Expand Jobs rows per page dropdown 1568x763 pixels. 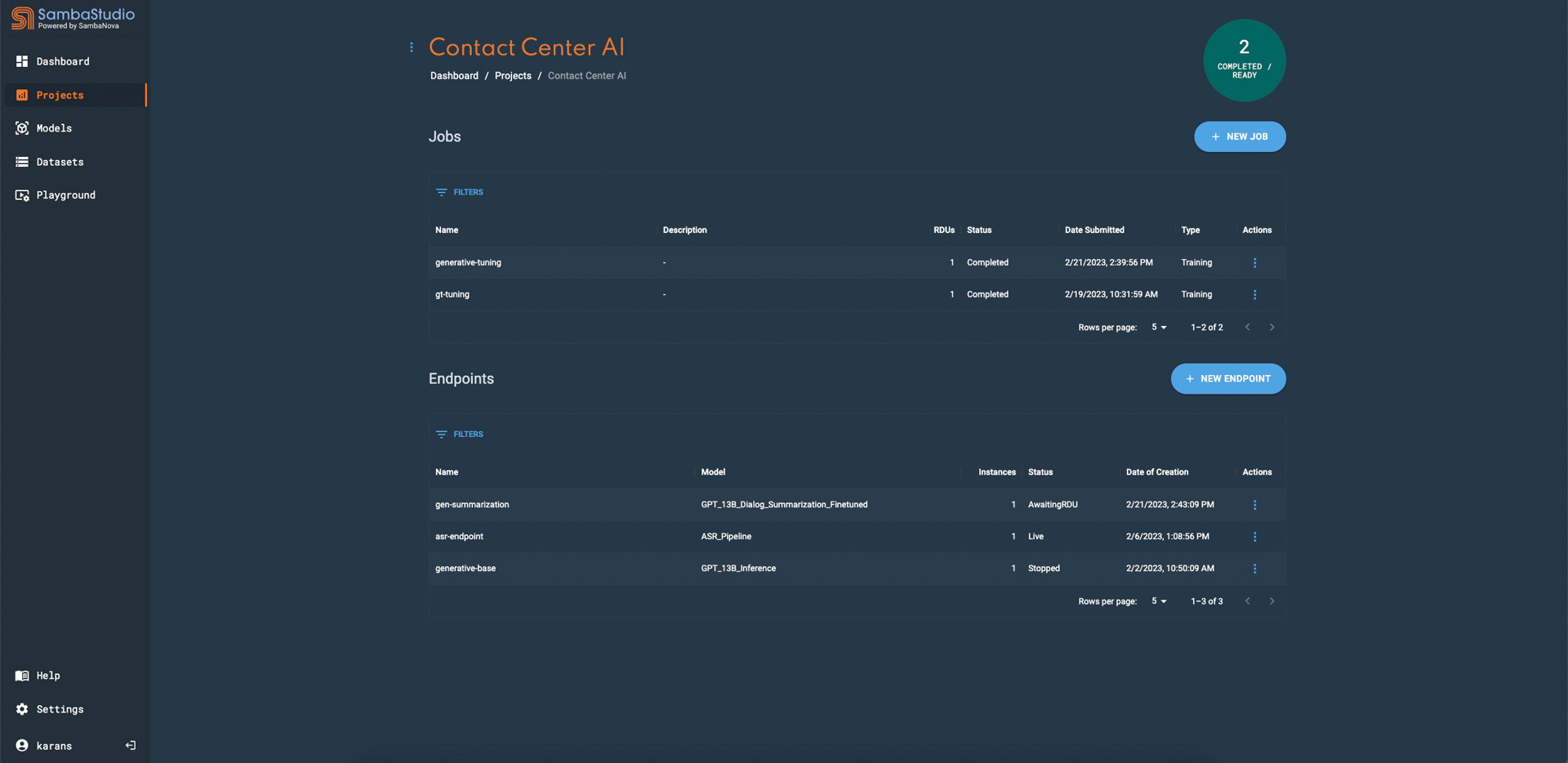[x=1159, y=328]
